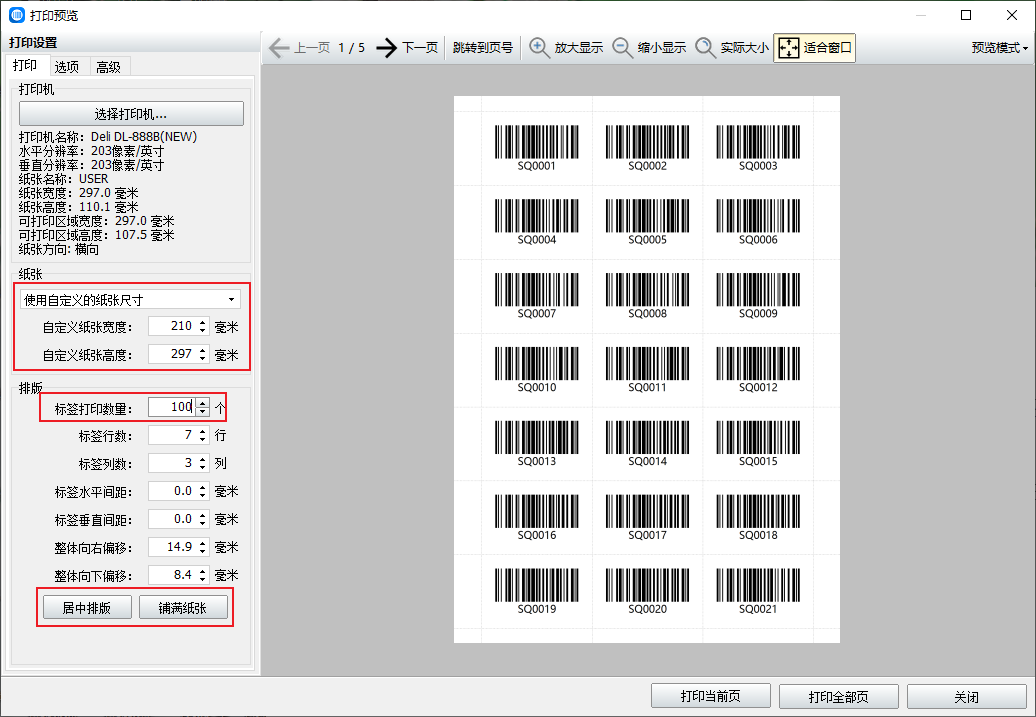1036x717 pixels.
Task: Click the 居中排版 button
Action: [x=87, y=607]
